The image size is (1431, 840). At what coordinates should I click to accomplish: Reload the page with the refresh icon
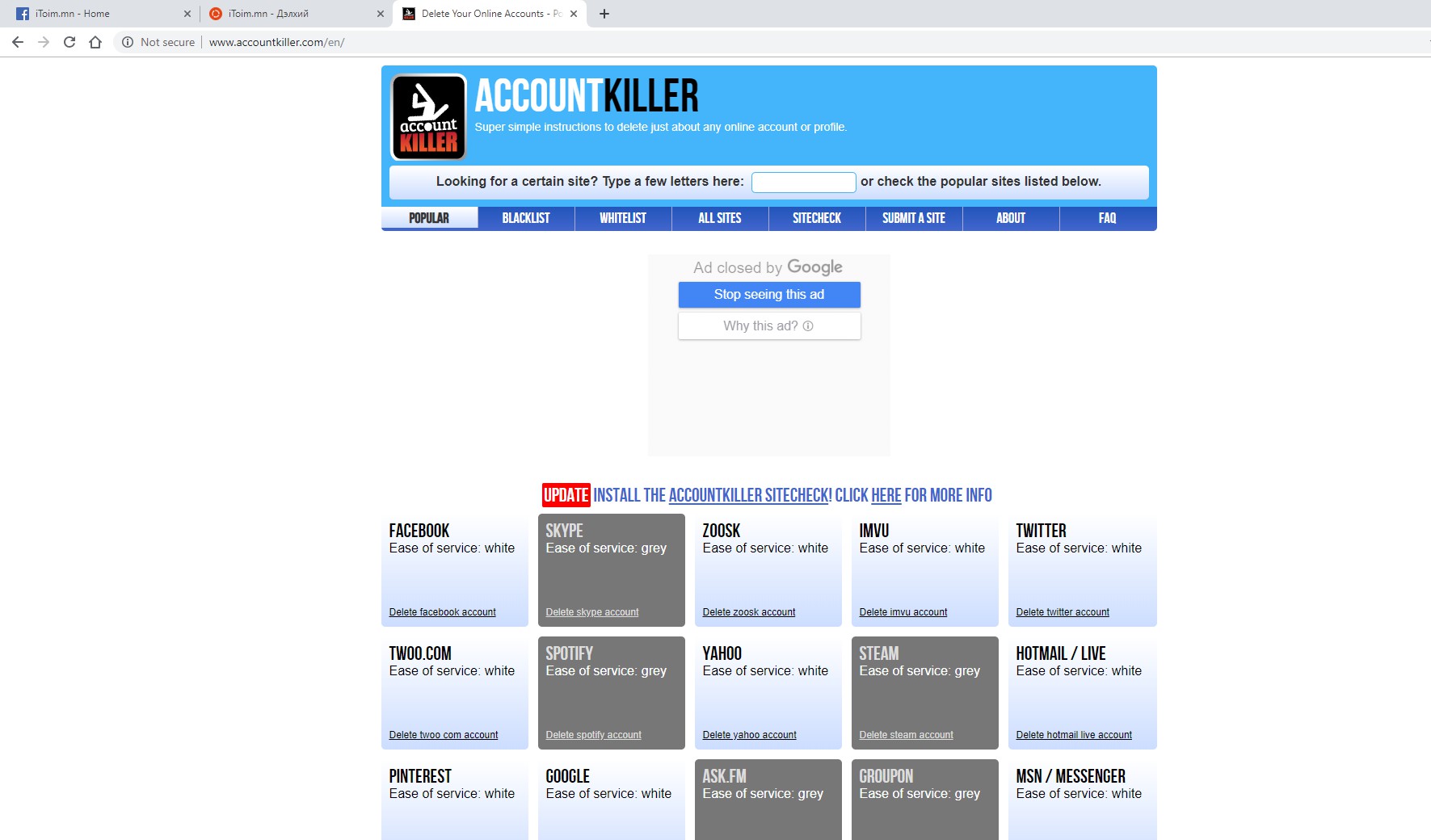(69, 42)
